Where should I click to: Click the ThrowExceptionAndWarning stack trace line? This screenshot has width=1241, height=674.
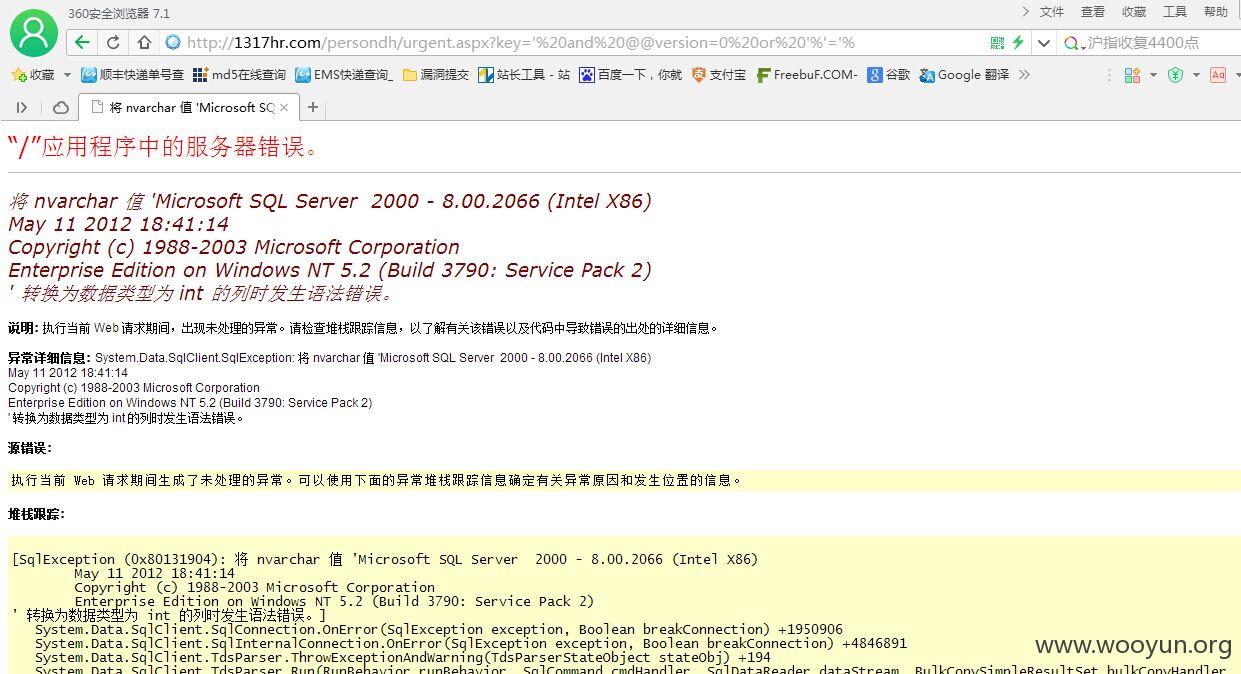tap(403, 657)
